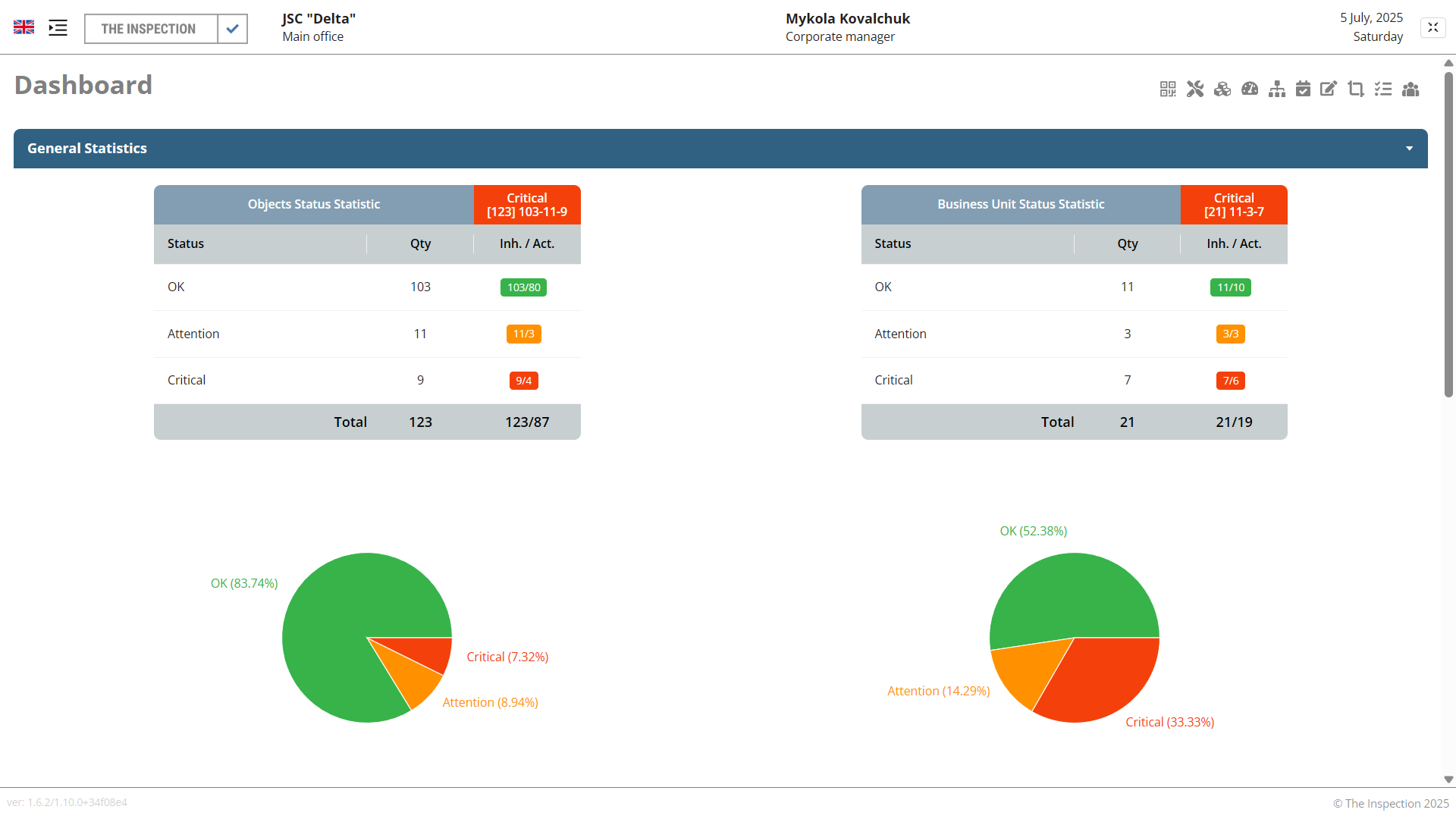
Task: Click the calendar with checkmark icon
Action: coord(1304,89)
